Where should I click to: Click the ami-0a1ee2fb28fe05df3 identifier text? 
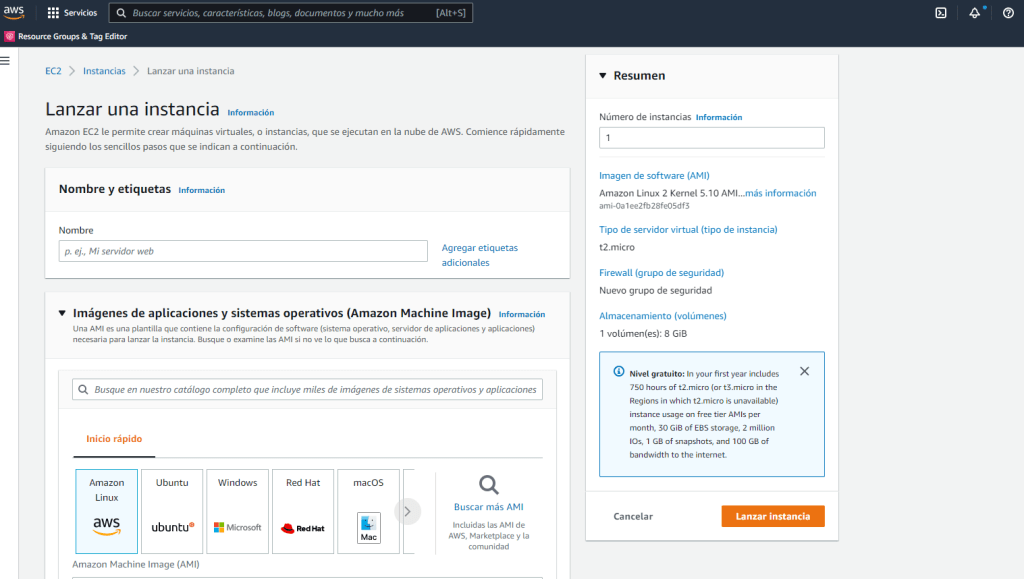tap(645, 206)
